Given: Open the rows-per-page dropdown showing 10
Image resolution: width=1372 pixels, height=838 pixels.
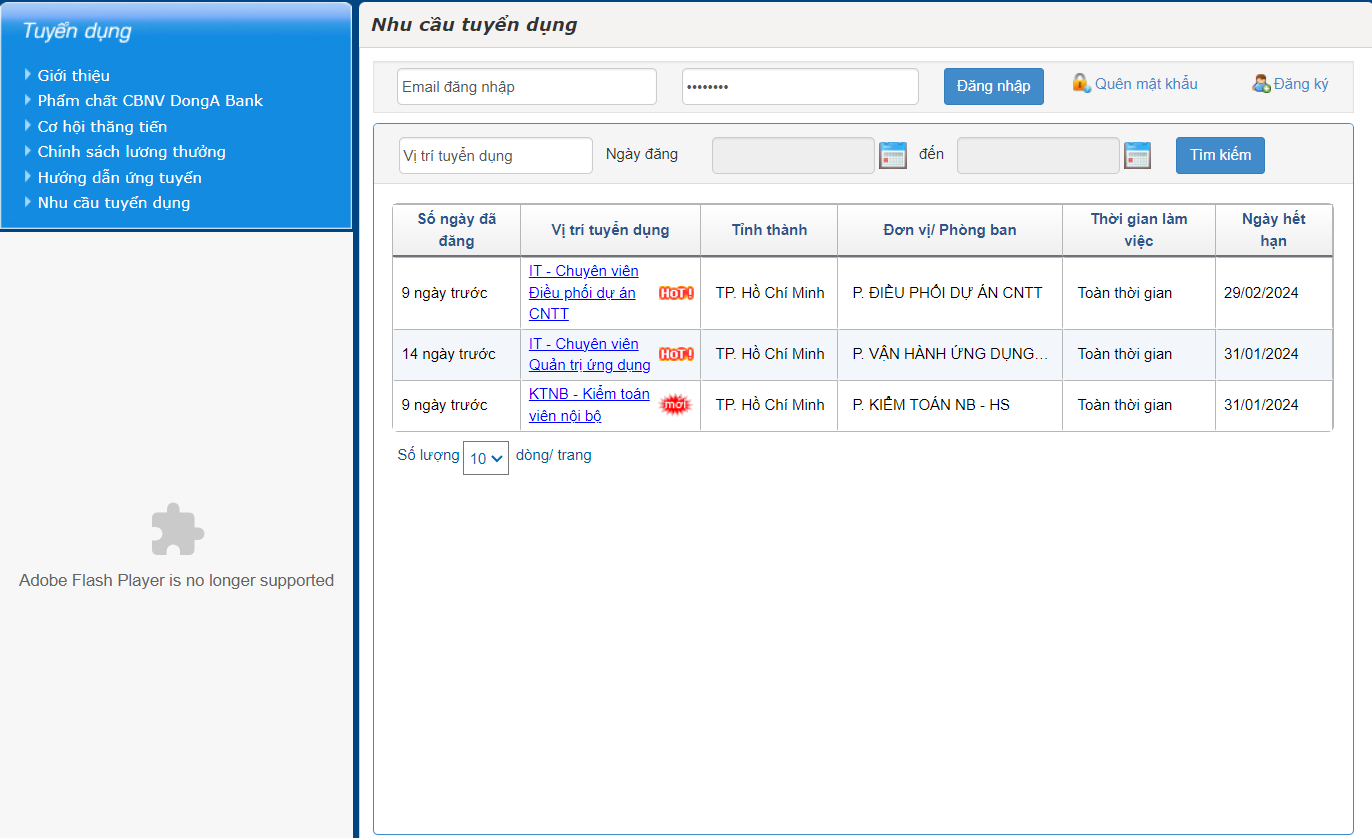Looking at the screenshot, I should pyautogui.click(x=486, y=458).
